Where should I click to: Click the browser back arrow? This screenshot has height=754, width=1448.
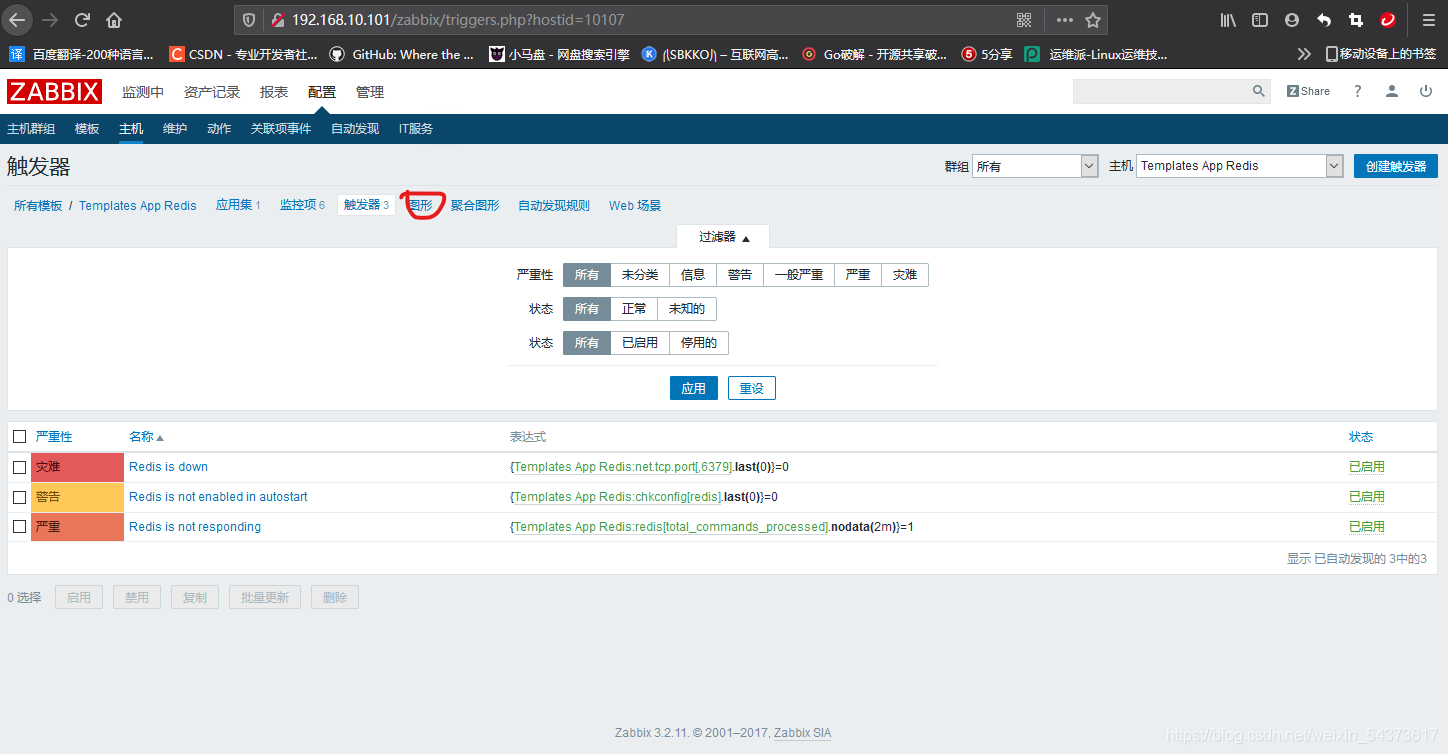[x=18, y=20]
